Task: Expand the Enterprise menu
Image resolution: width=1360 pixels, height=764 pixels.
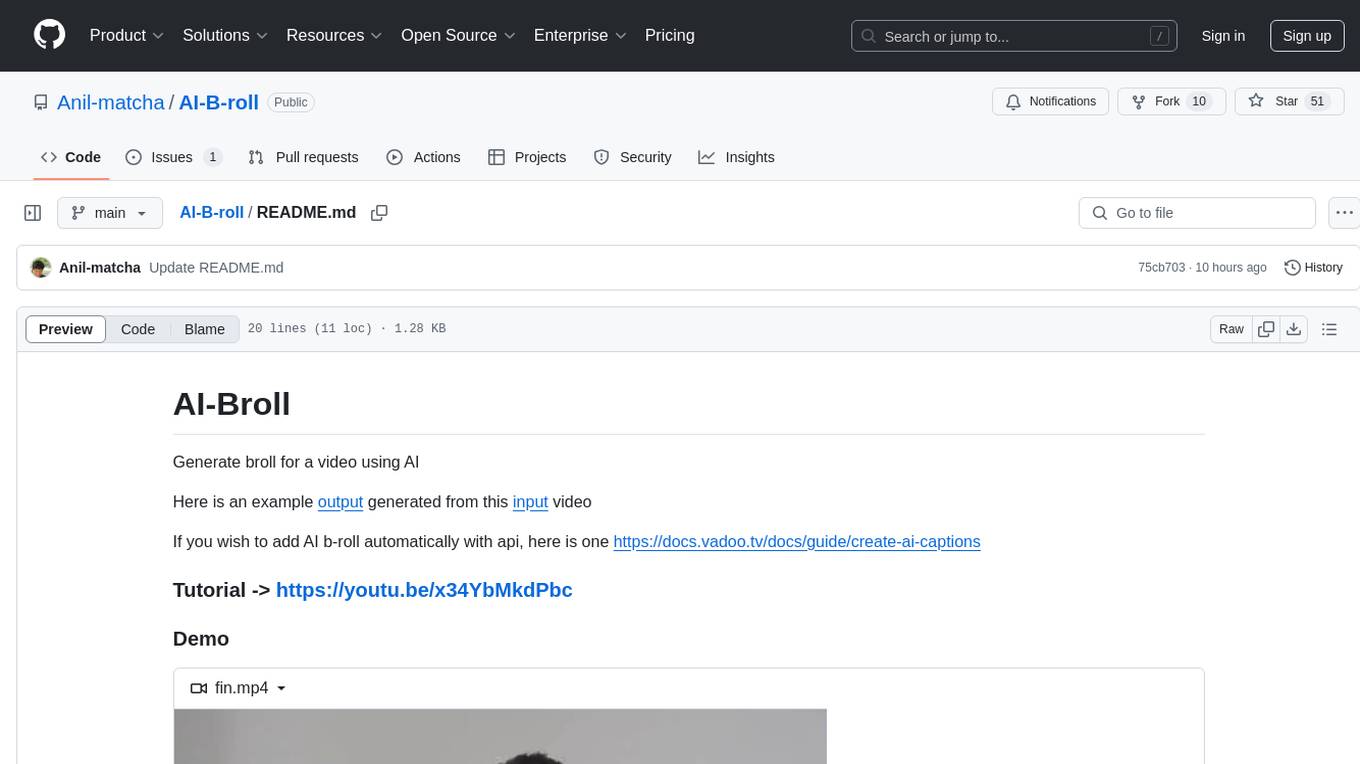Action: (x=580, y=35)
